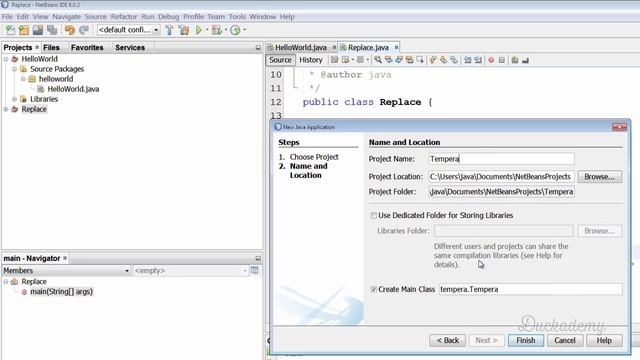Click the Last Edit editor toolbar icon

click(x=334, y=60)
